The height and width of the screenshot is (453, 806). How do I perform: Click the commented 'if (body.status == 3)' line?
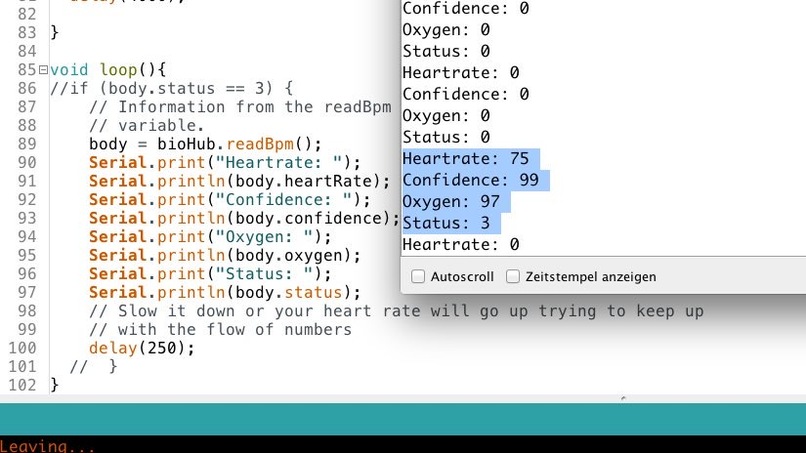click(171, 88)
